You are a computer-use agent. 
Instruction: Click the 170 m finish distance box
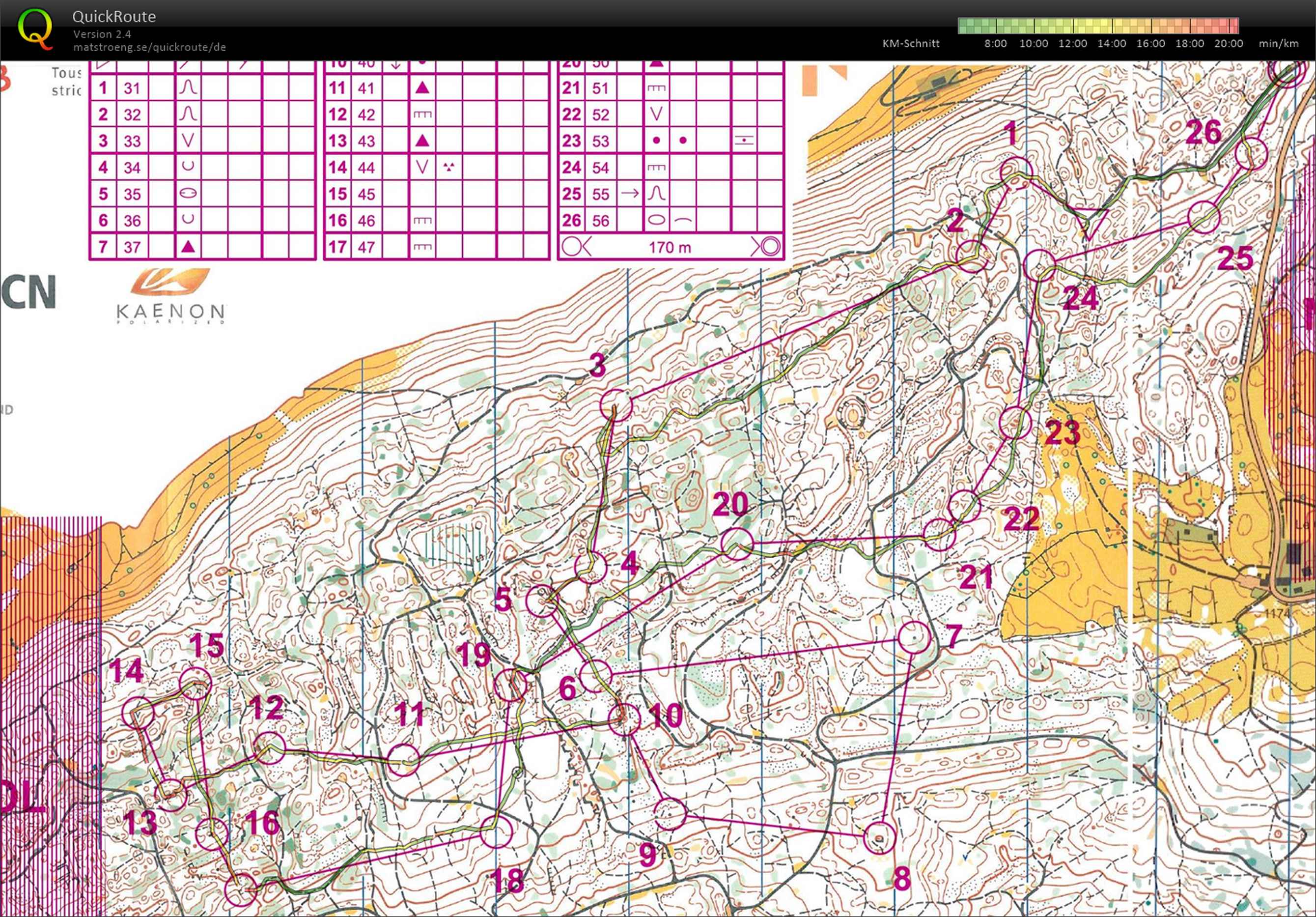point(671,248)
